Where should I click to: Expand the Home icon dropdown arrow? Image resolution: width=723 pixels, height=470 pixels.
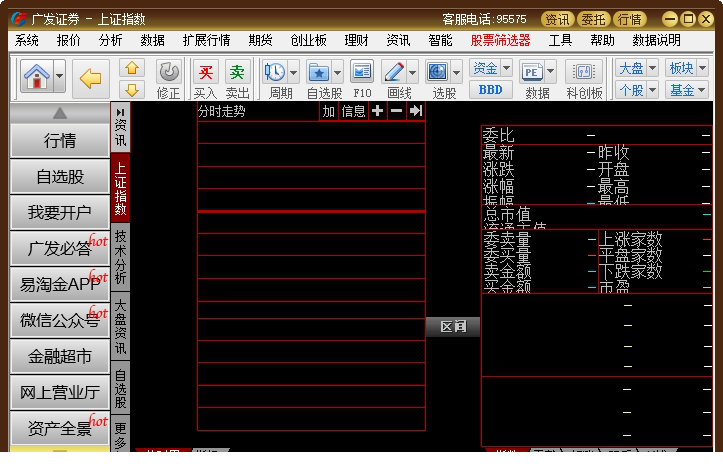59,76
